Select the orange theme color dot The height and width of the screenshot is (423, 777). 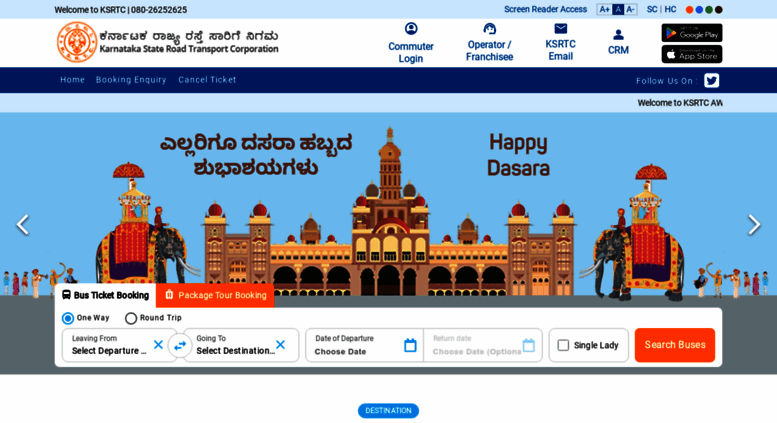pos(689,9)
